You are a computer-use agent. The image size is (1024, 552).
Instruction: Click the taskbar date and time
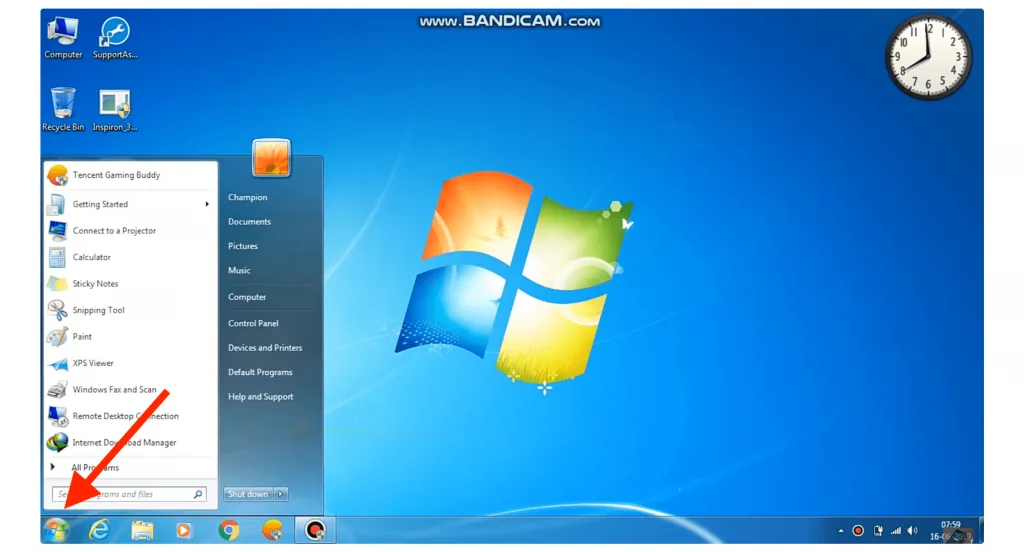point(950,530)
